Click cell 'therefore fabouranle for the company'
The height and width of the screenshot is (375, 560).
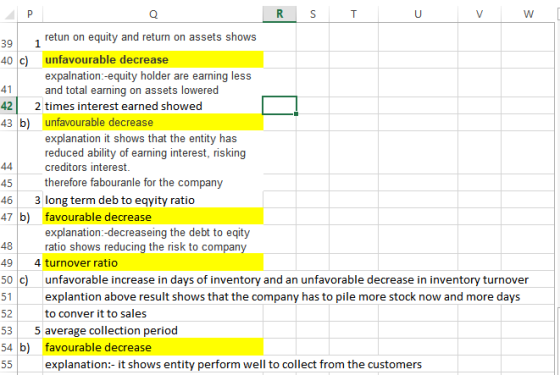(x=153, y=182)
